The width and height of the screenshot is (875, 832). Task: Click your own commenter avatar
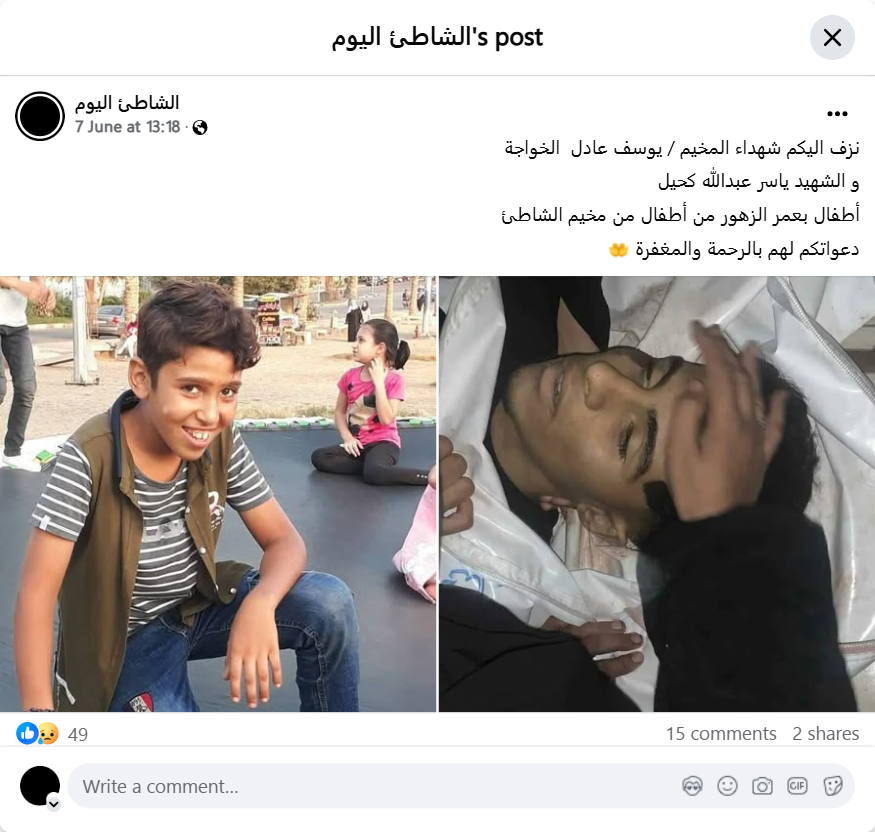click(40, 786)
